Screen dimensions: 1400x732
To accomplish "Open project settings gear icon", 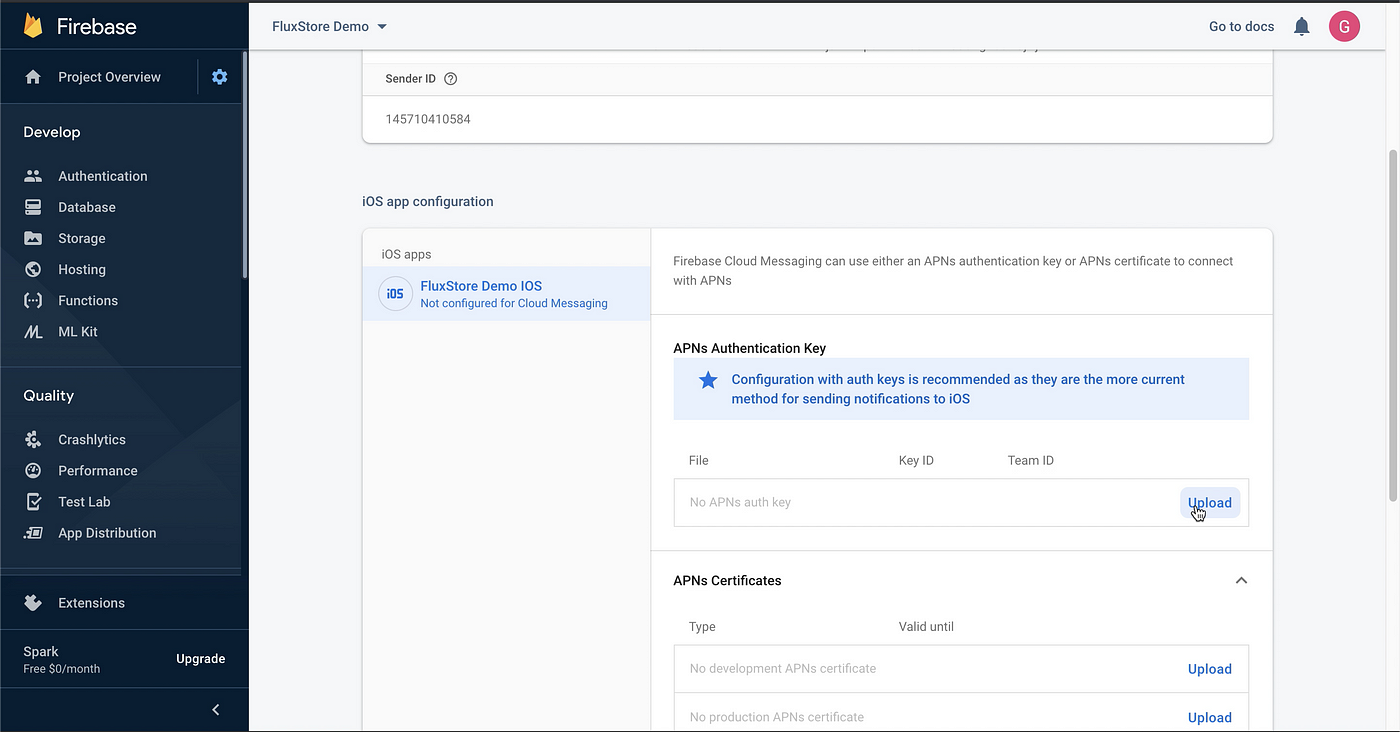I will [220, 77].
